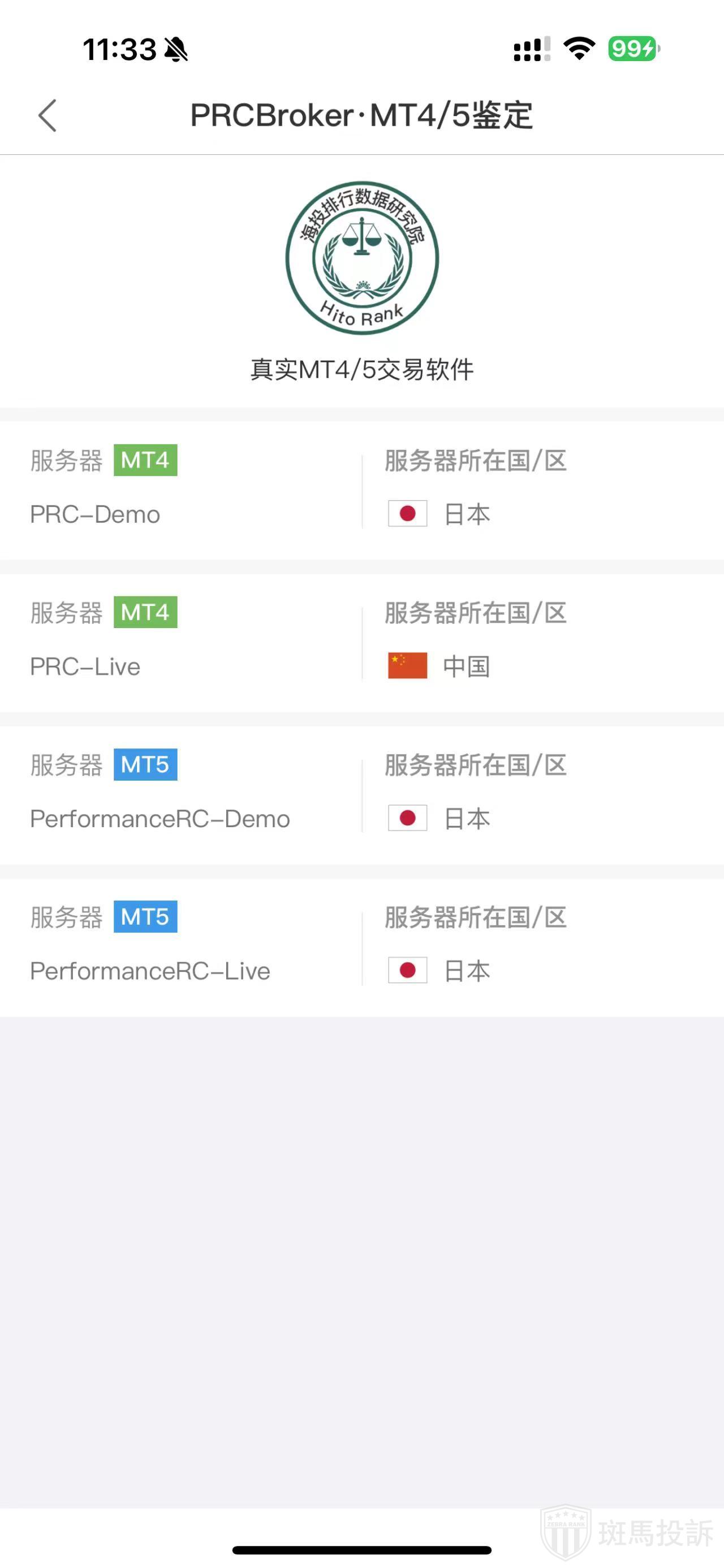Tap the 真实MT4/5交易软件 caption
The width and height of the screenshot is (724, 1568).
click(x=361, y=370)
